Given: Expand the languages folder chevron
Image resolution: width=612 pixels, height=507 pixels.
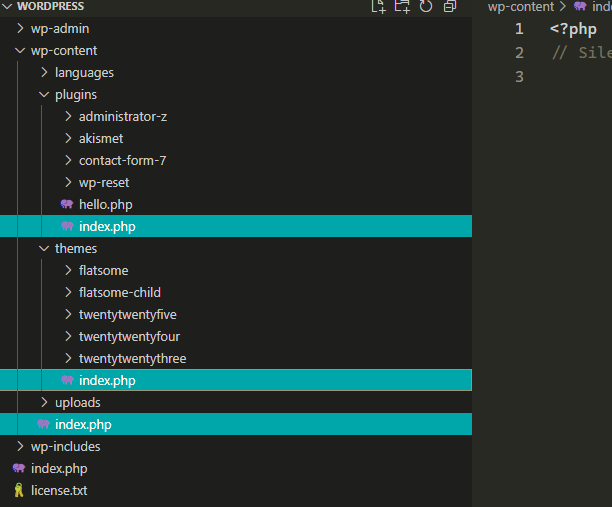Looking at the screenshot, I should pos(44,72).
